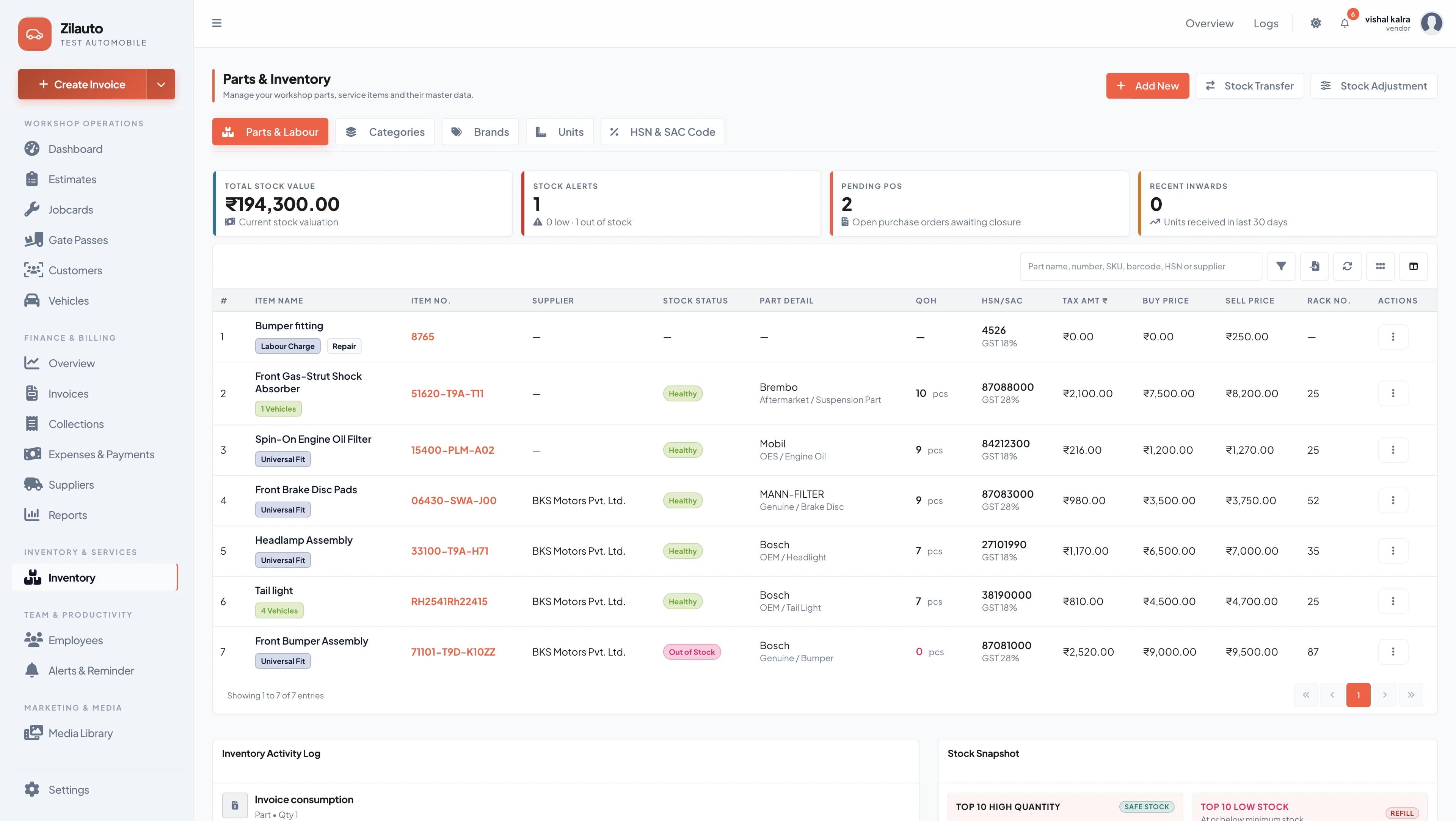Refresh the inventory table

point(1348,266)
